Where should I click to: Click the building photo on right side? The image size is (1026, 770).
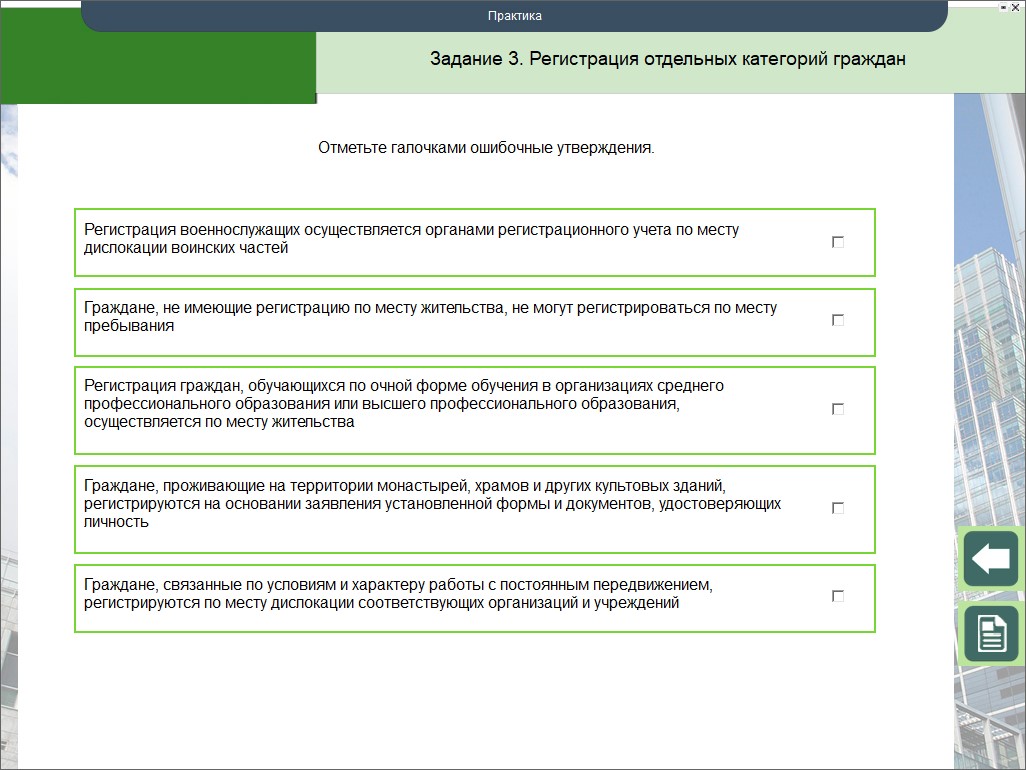tap(989, 300)
